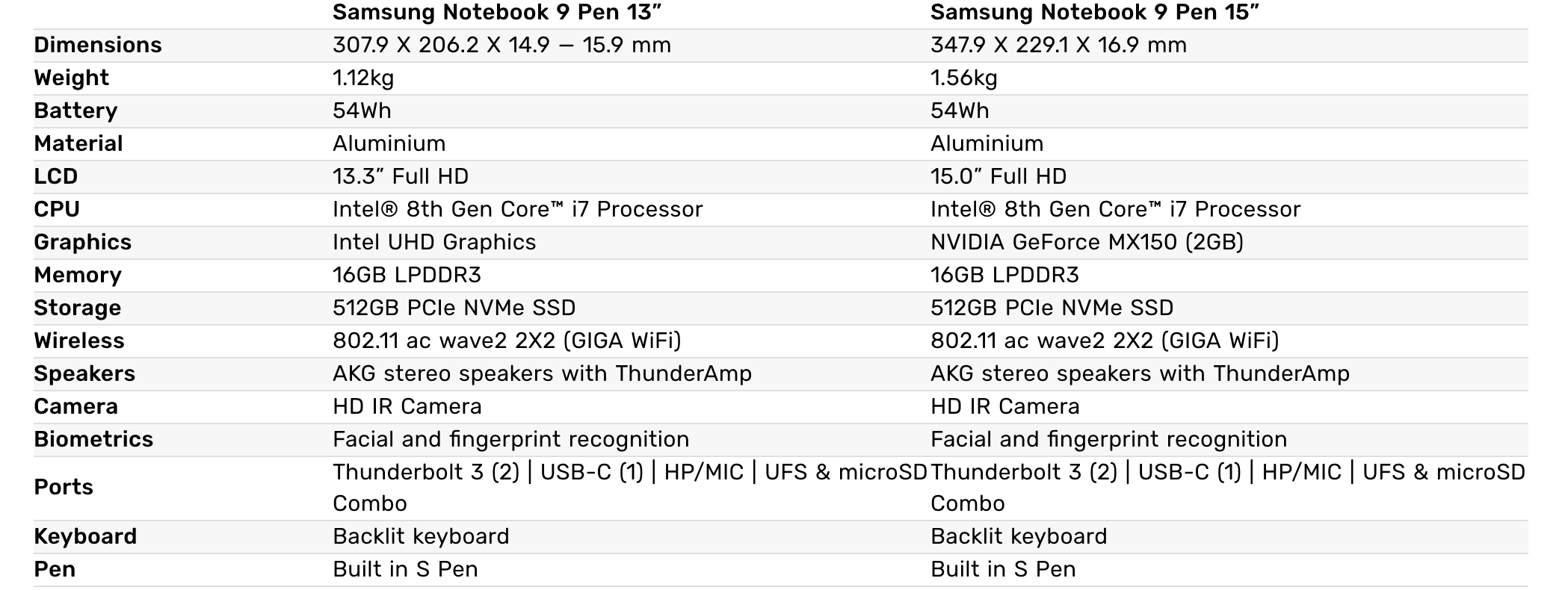Select the Storage row label
The width and height of the screenshot is (1568, 590).
click(x=78, y=308)
